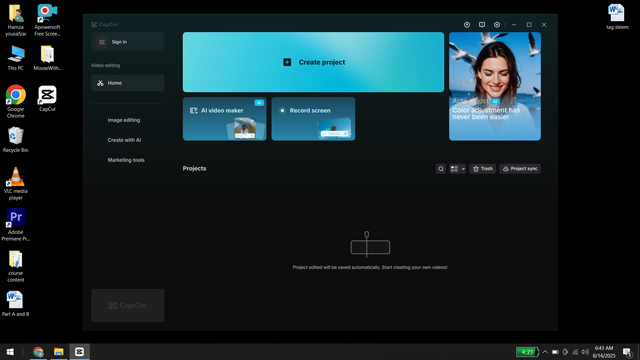The width and height of the screenshot is (640, 360).
Task: Open CapCut settings hexagon icon
Action: point(497,24)
